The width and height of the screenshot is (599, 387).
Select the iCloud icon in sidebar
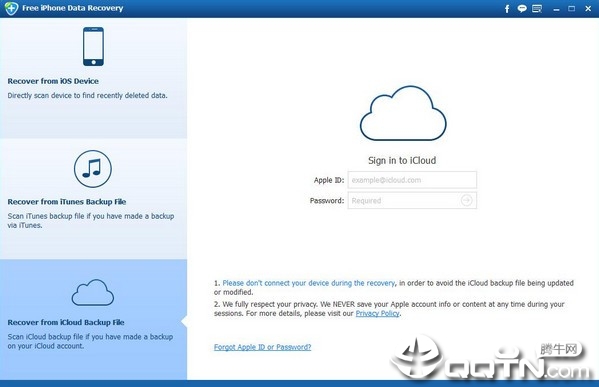[x=93, y=293]
